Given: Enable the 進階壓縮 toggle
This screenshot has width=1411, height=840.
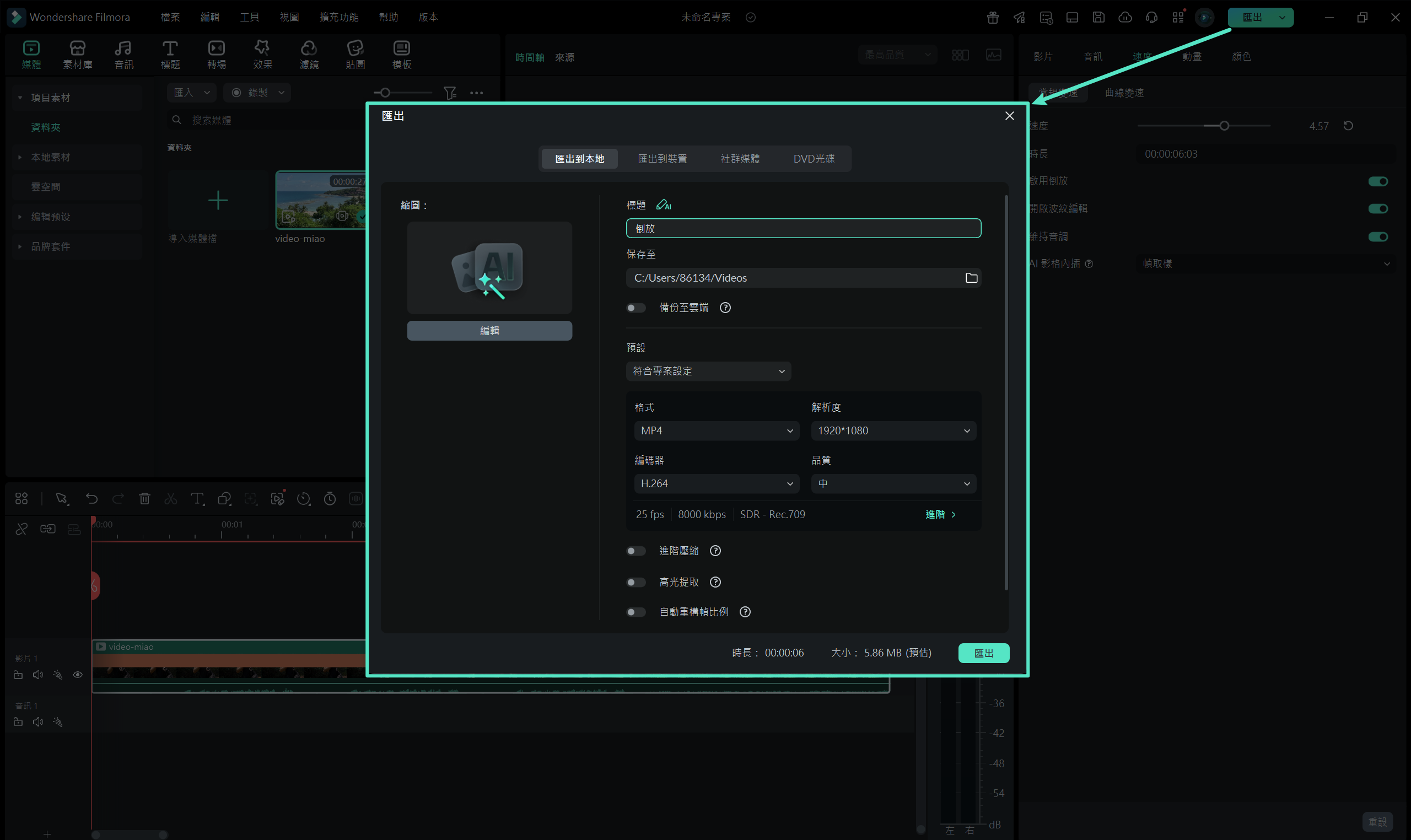Looking at the screenshot, I should point(636,551).
